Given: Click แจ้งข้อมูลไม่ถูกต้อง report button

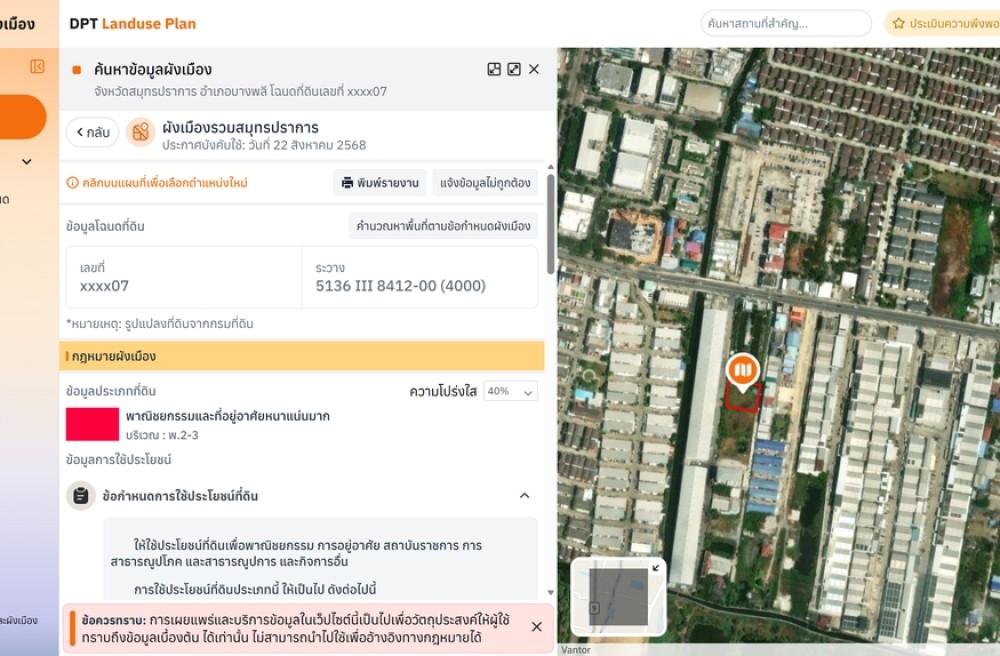Looking at the screenshot, I should point(485,183).
